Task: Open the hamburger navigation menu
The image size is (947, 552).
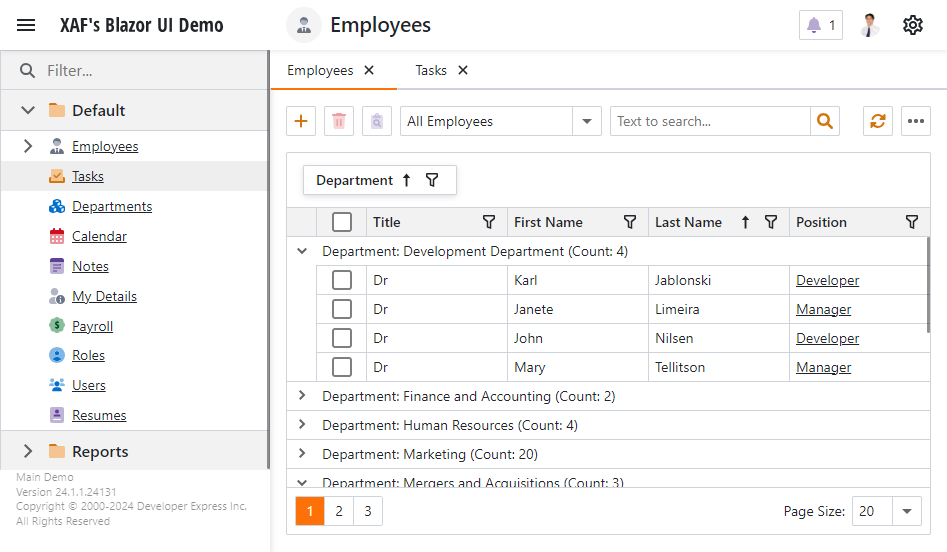Action: click(26, 25)
